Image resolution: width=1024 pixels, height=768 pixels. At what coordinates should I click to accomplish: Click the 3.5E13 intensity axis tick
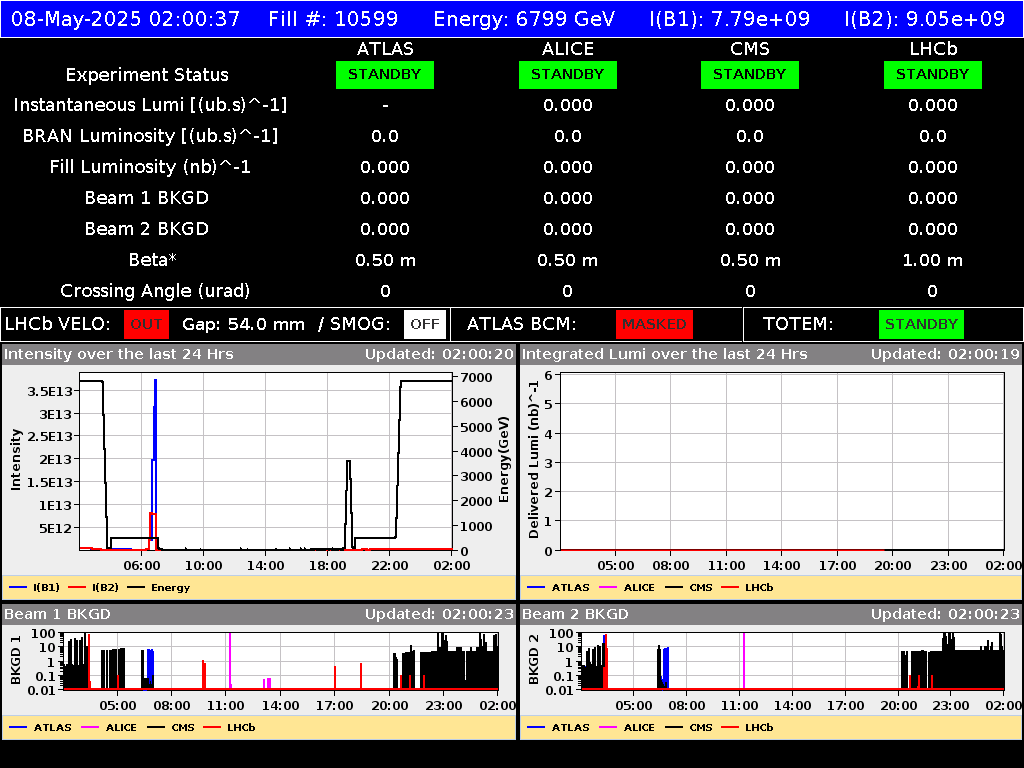point(50,392)
